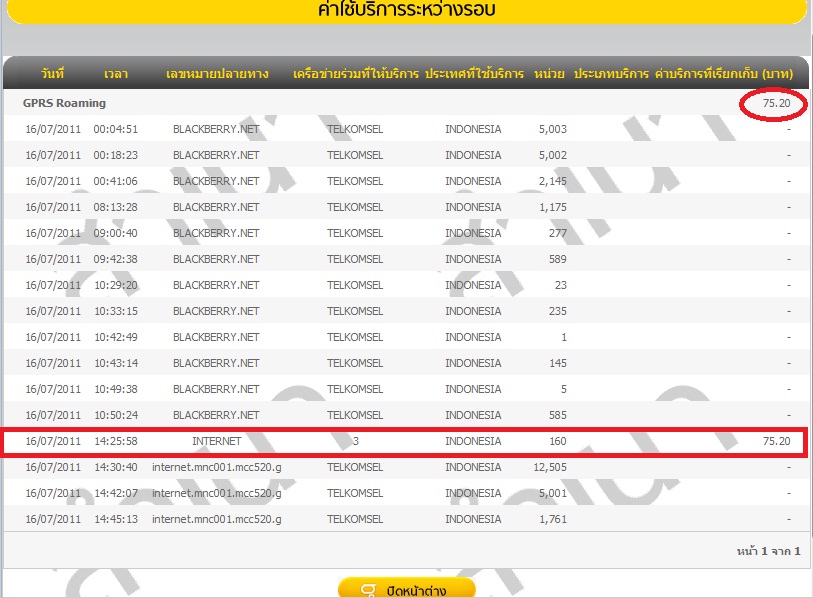813x598 pixels.
Task: Click TELKOMSEL in the 08:13:28 row
Action: click(x=355, y=207)
